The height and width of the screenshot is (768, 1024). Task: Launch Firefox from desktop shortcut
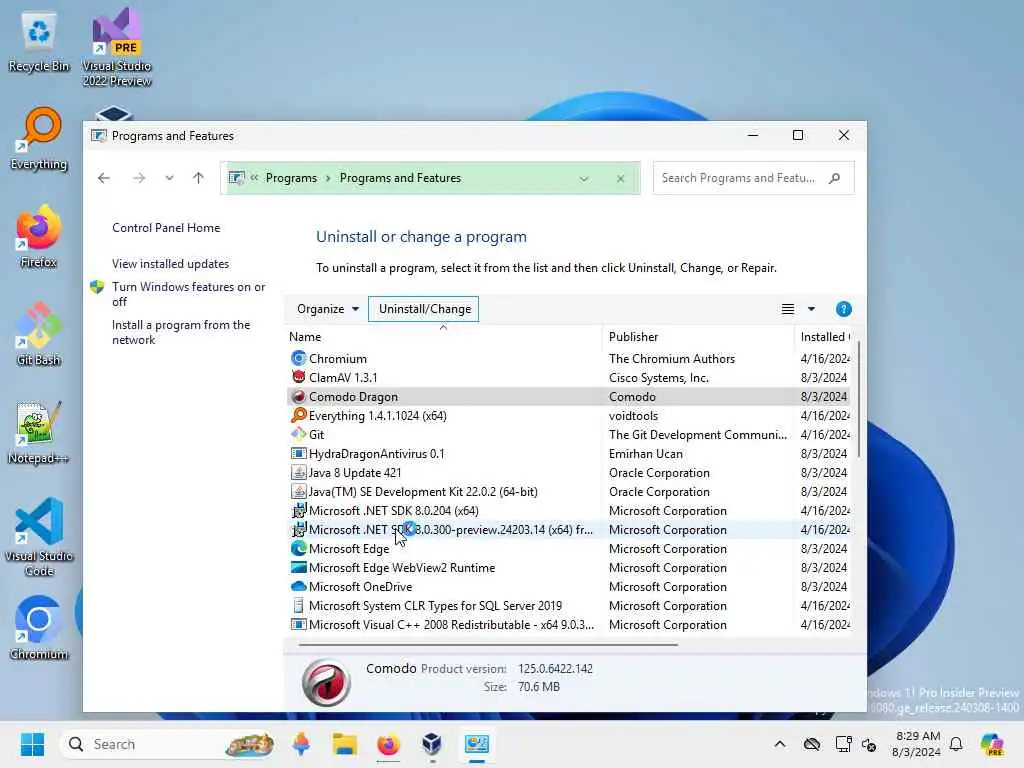[x=39, y=236]
